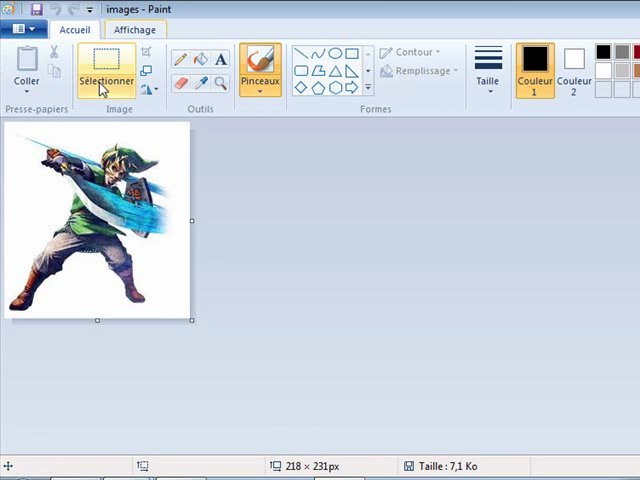Choose the rectangle shape
This screenshot has height=480, width=640.
[x=352, y=53]
